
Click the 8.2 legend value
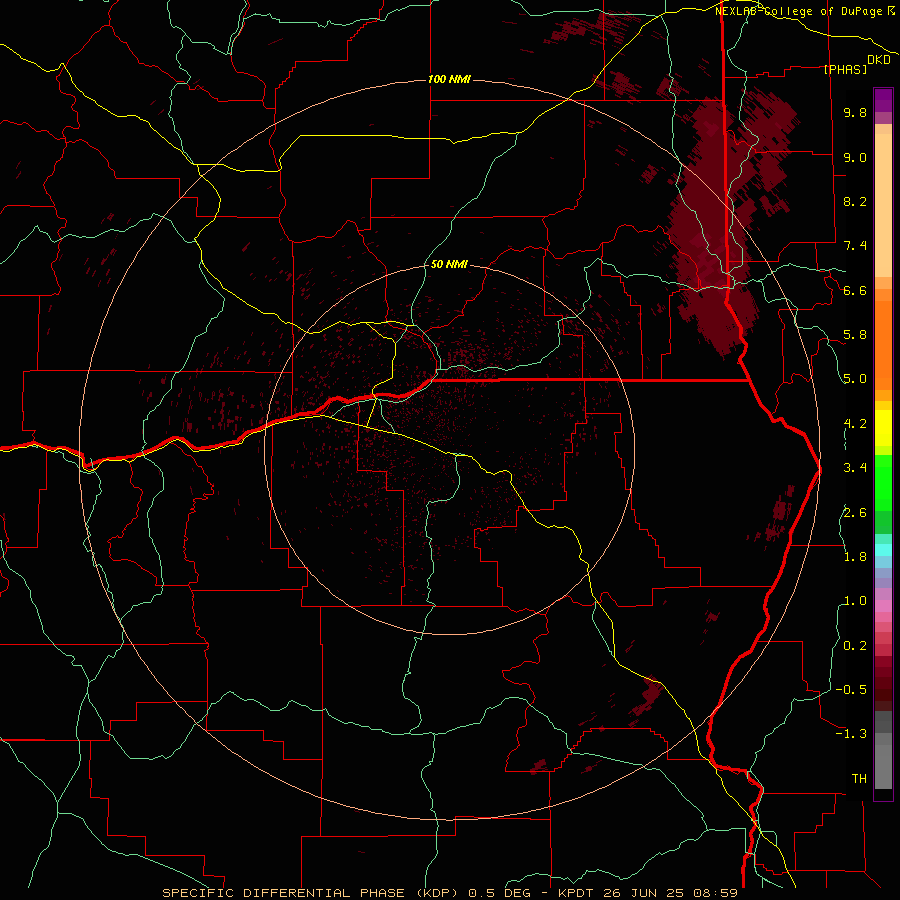(x=855, y=201)
